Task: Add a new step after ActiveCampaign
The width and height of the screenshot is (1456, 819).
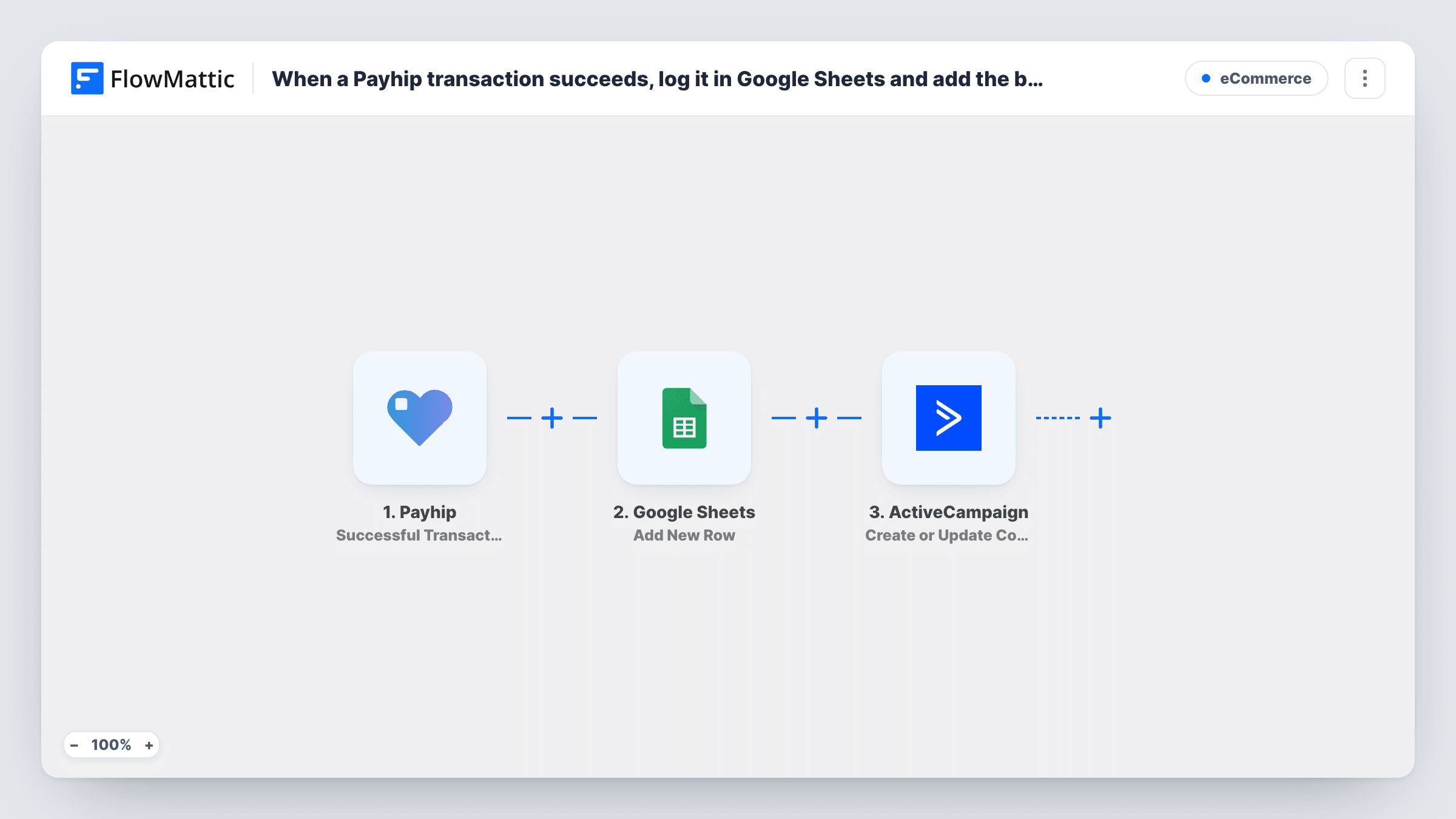Action: (x=1100, y=418)
